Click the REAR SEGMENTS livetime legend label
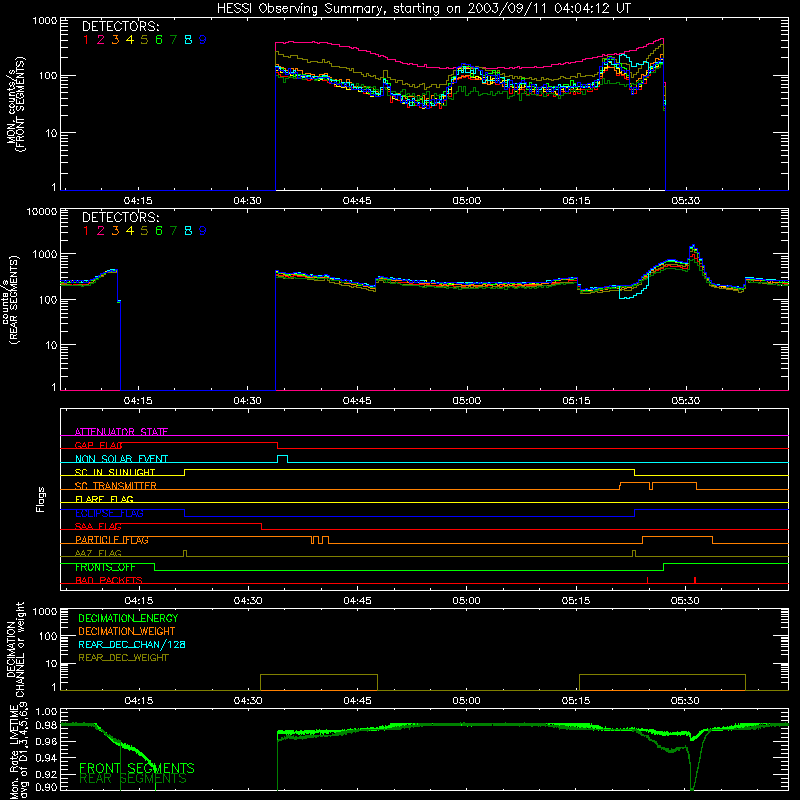Image resolution: width=800 pixels, height=800 pixels. [133, 779]
